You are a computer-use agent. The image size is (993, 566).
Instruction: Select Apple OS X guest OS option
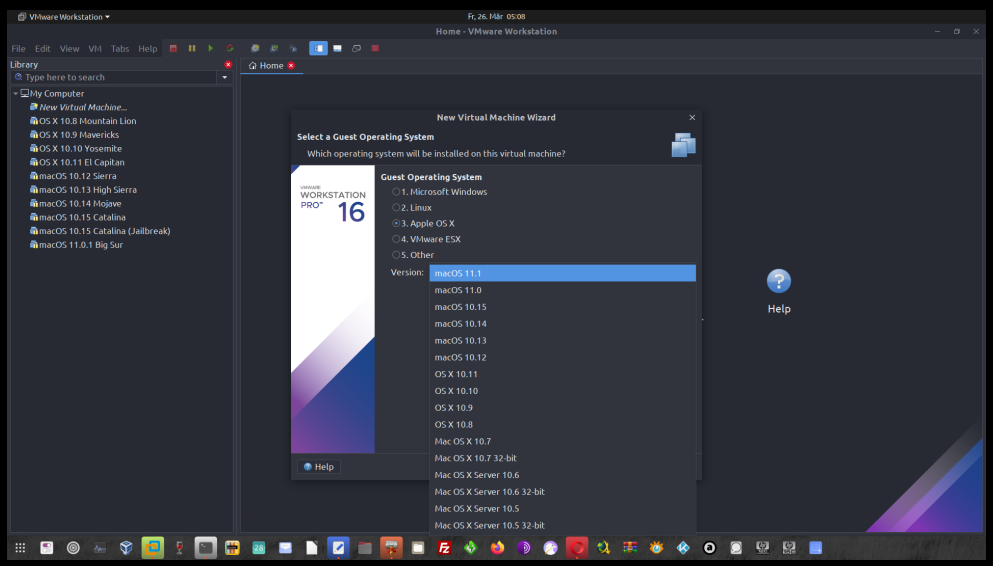tap(424, 223)
